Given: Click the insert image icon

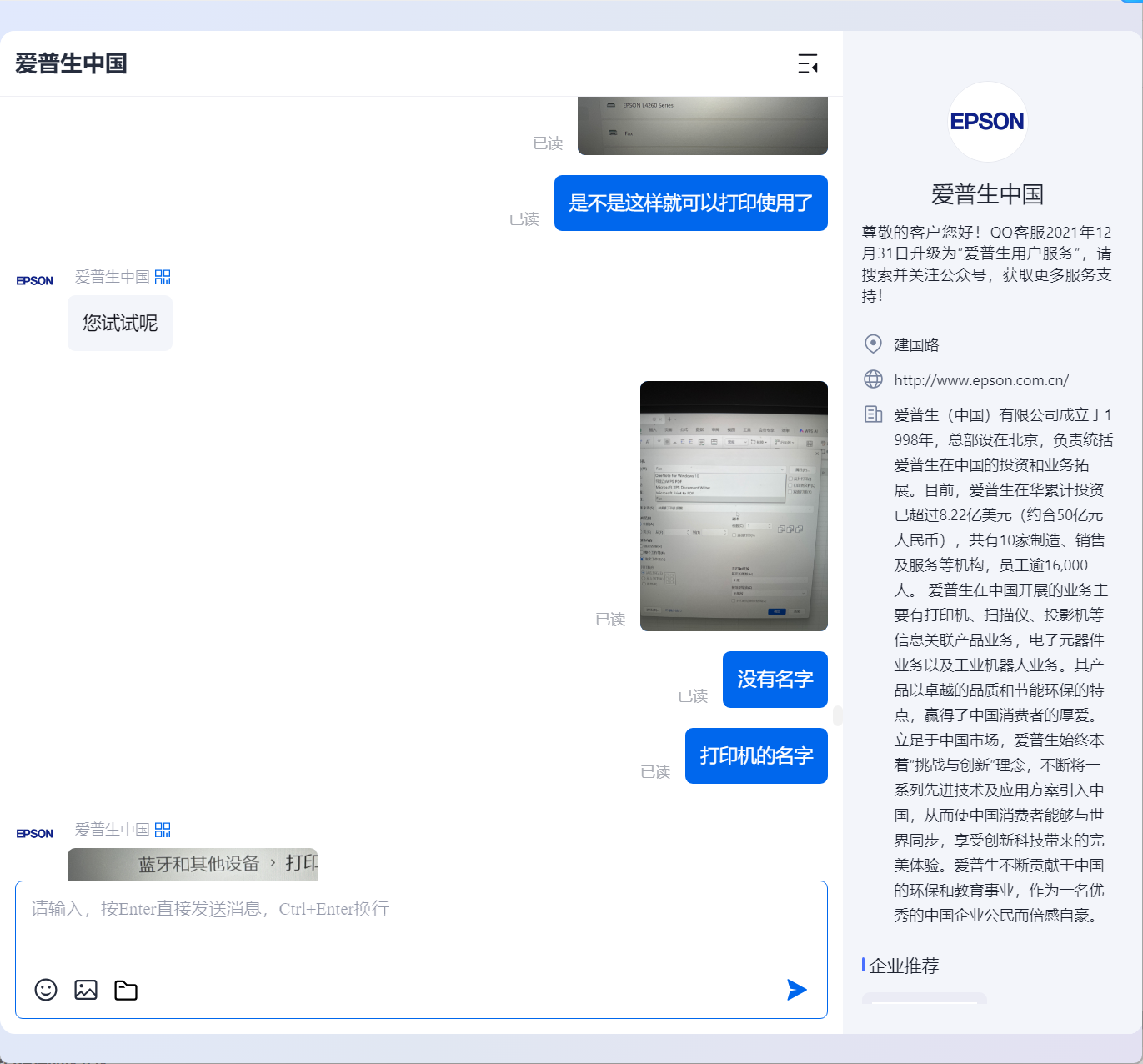Looking at the screenshot, I should (86, 990).
